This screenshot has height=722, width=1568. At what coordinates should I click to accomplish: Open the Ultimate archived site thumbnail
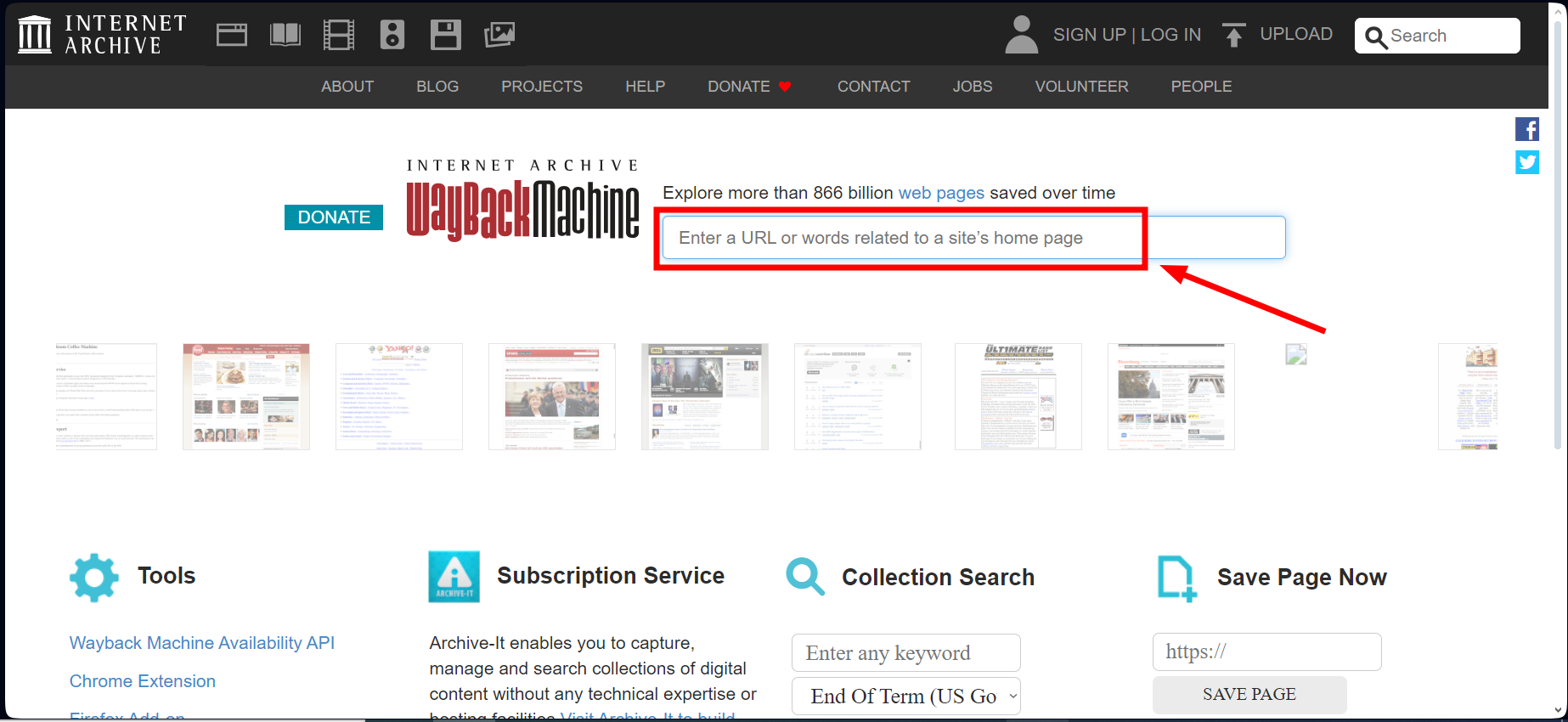(x=1018, y=397)
